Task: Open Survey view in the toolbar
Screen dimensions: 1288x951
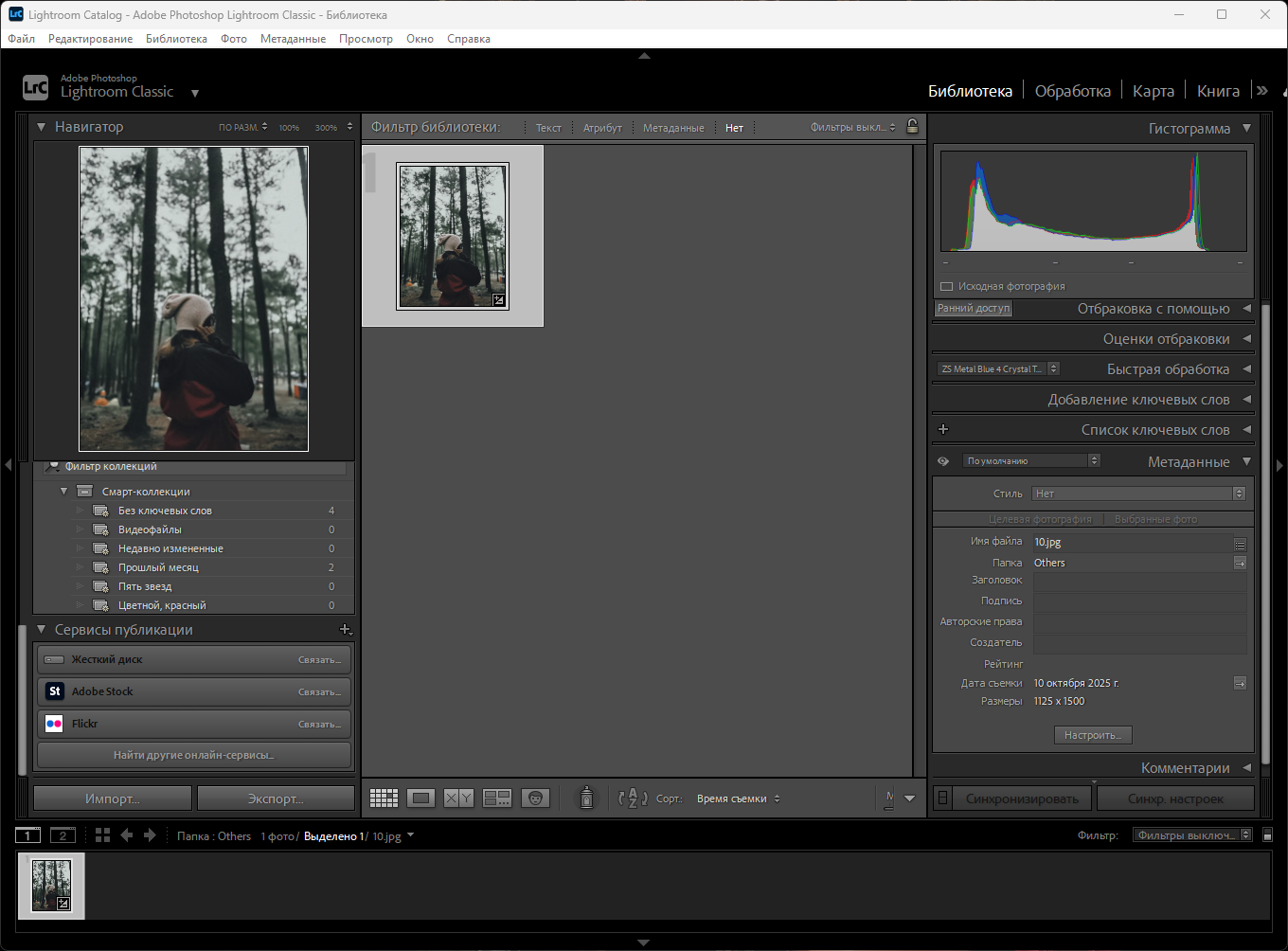Action: 497,798
